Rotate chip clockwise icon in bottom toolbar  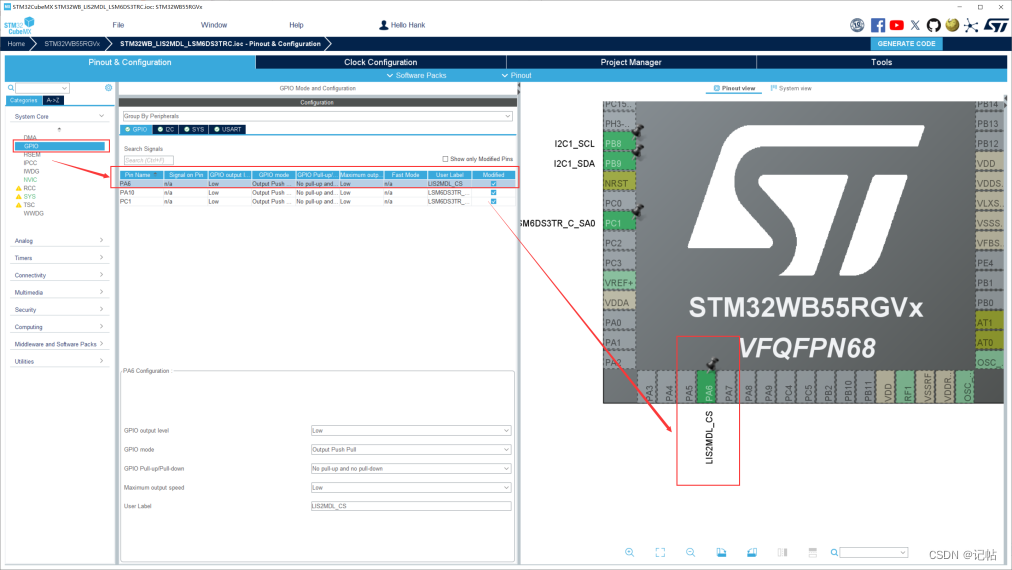coord(721,553)
